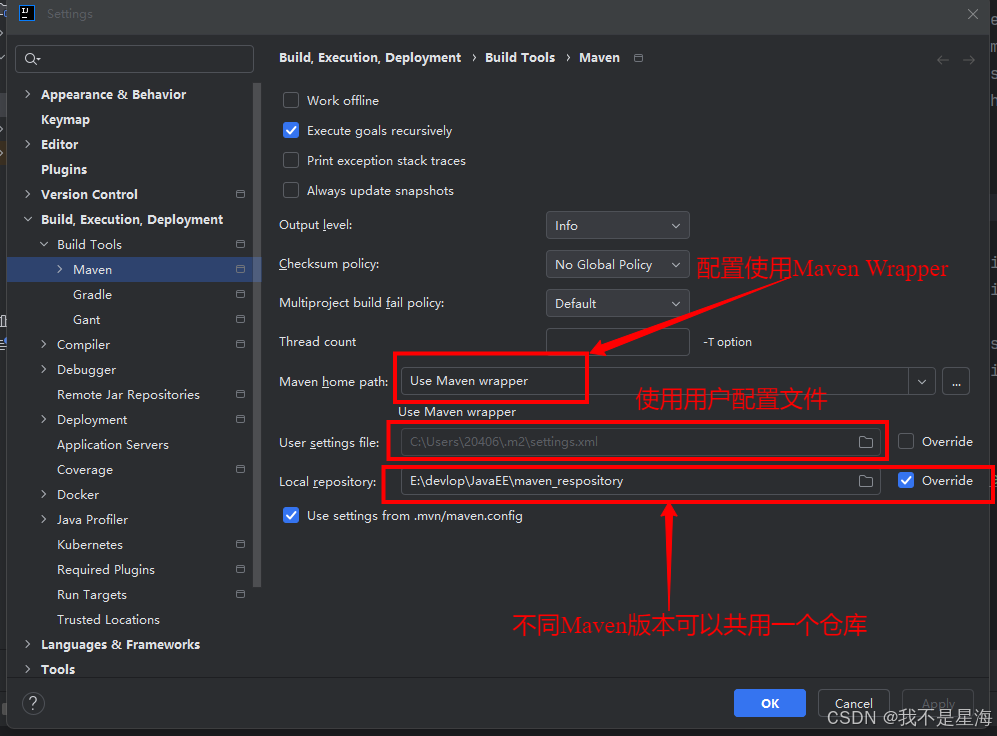Enable Always update snapshots
Screen dimensions: 997x736
(x=291, y=190)
